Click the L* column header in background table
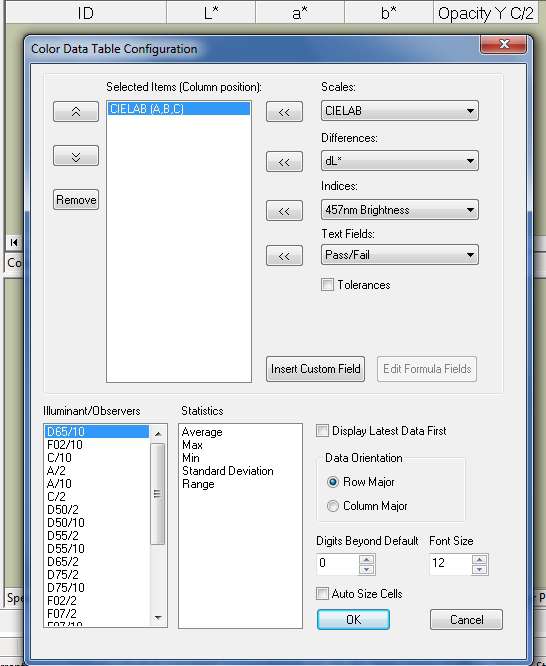Screen dimensions: 546x666 coord(211,13)
